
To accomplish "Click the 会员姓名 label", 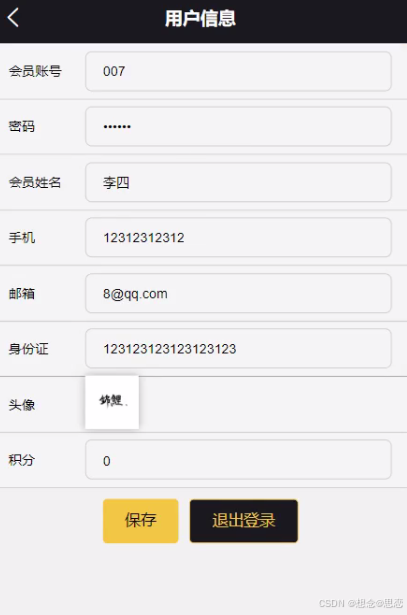I will (x=35, y=182).
